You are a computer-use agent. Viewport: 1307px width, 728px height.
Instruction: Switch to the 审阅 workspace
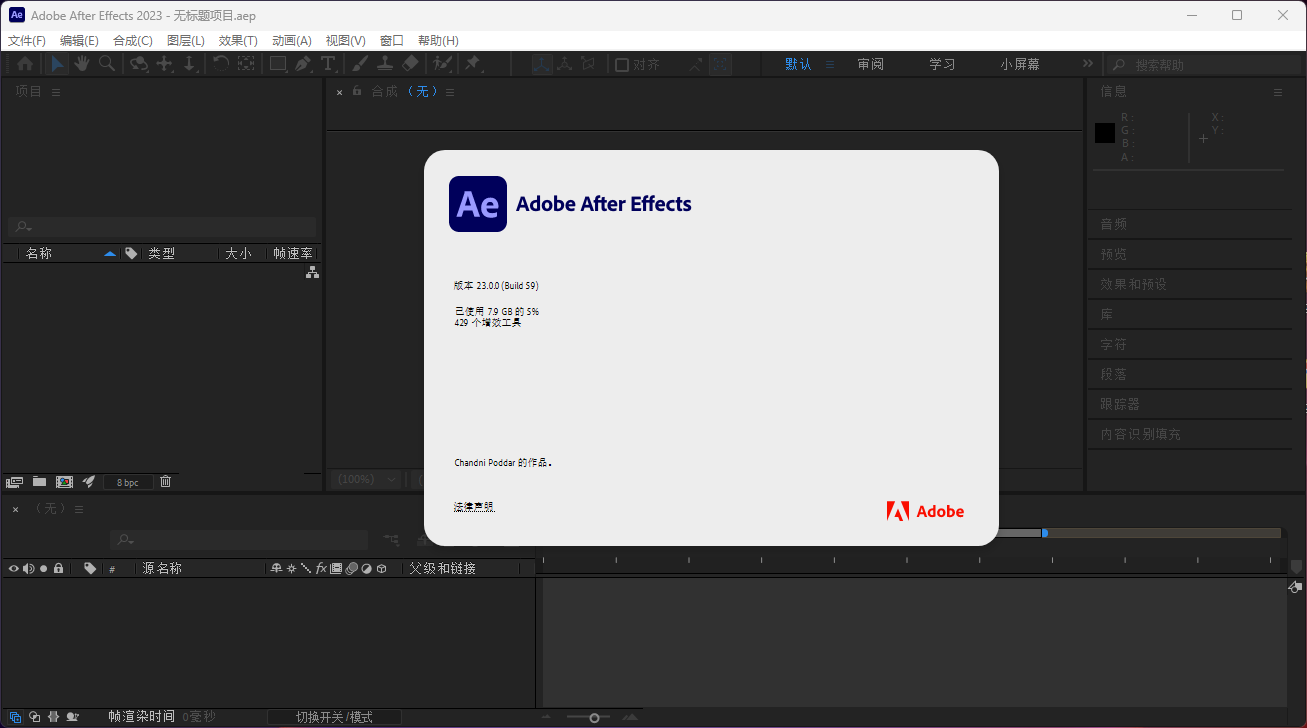coord(870,64)
